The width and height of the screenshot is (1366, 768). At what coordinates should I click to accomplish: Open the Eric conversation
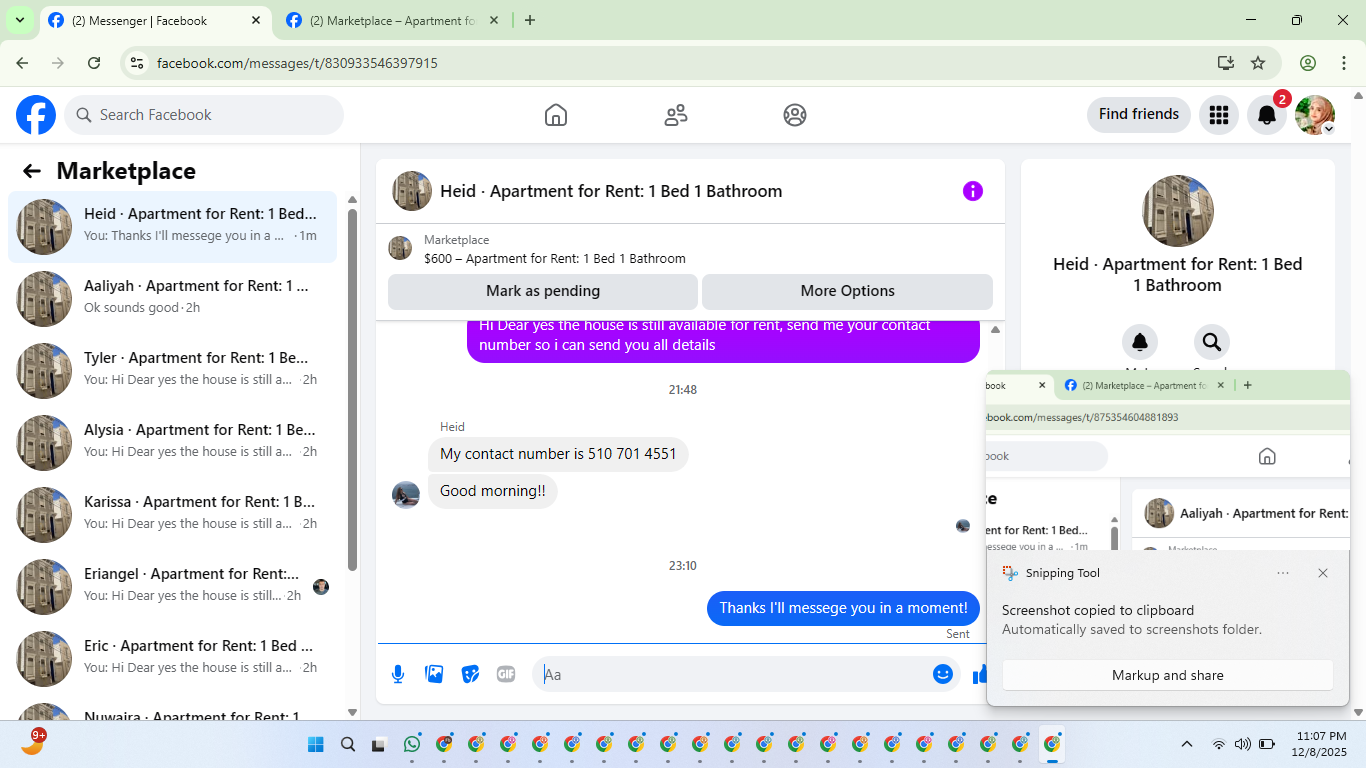(x=173, y=658)
